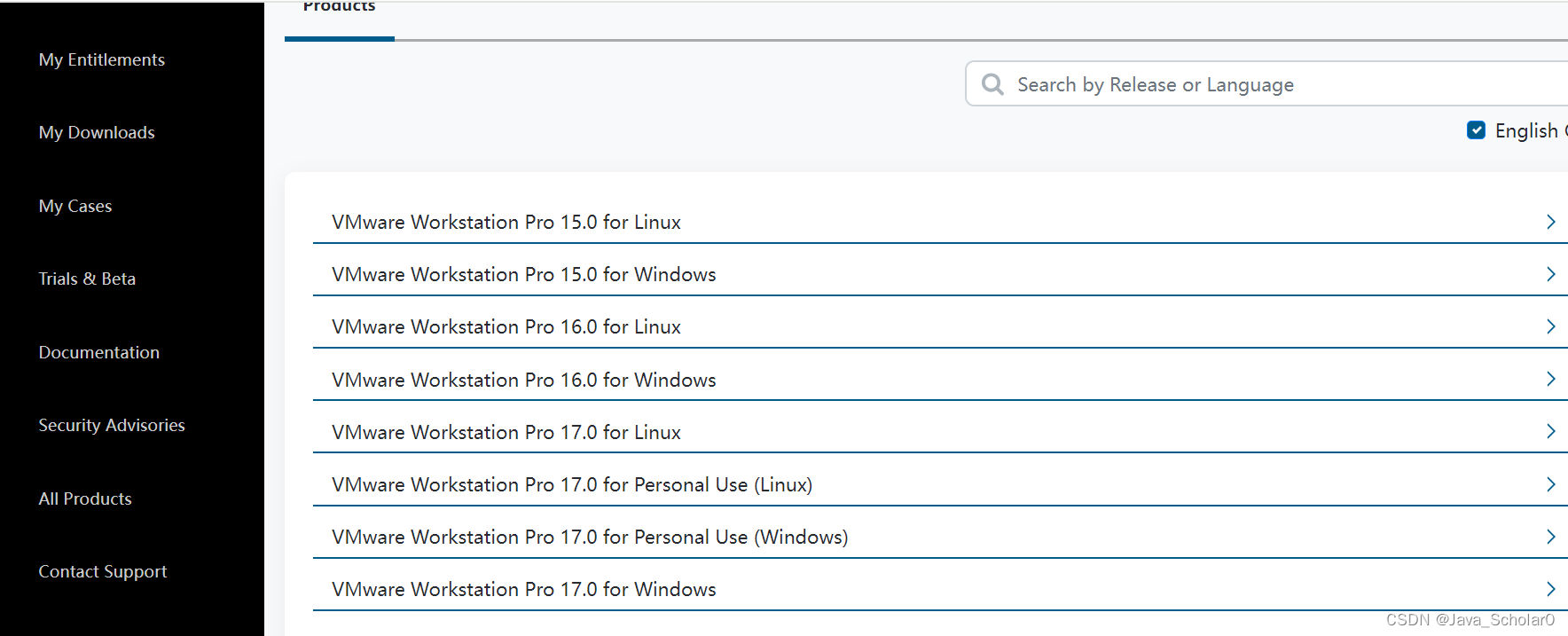Expand 17.0 Personal Use (Windows) chevron

click(x=1550, y=537)
